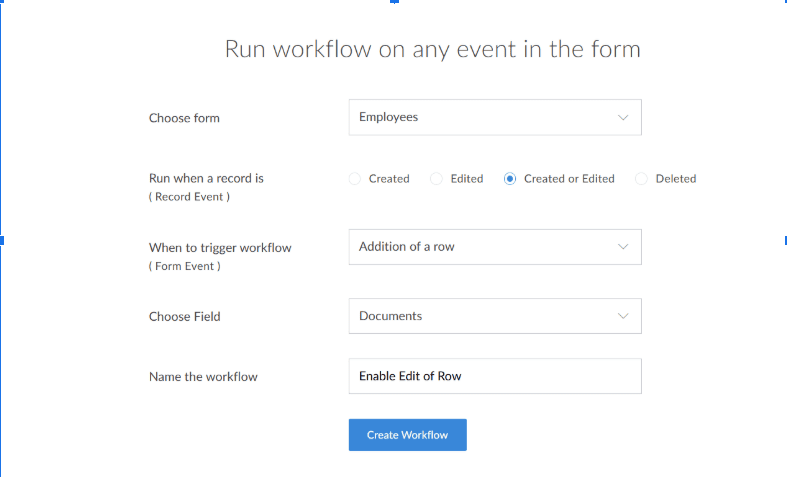Image resolution: width=787 pixels, height=477 pixels.
Task: Click chevron in Addition of a row box
Action: click(x=623, y=247)
